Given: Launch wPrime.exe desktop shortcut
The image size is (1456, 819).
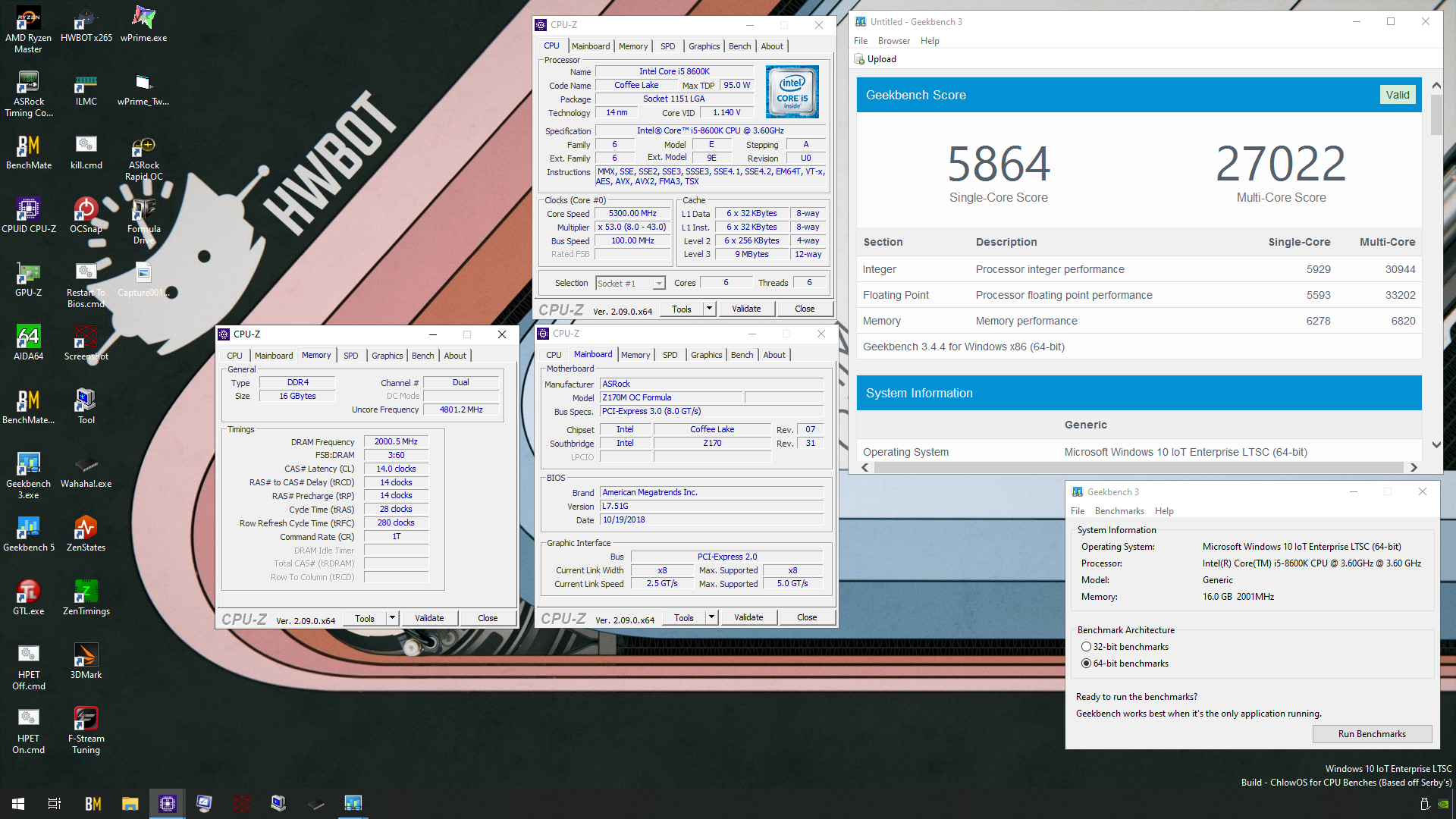Looking at the screenshot, I should tap(144, 24).
